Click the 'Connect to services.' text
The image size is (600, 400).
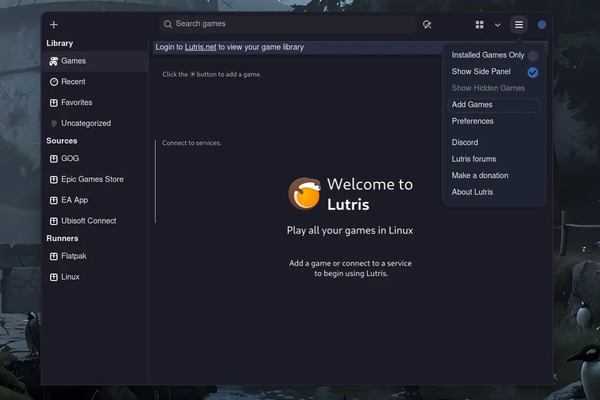coord(192,143)
